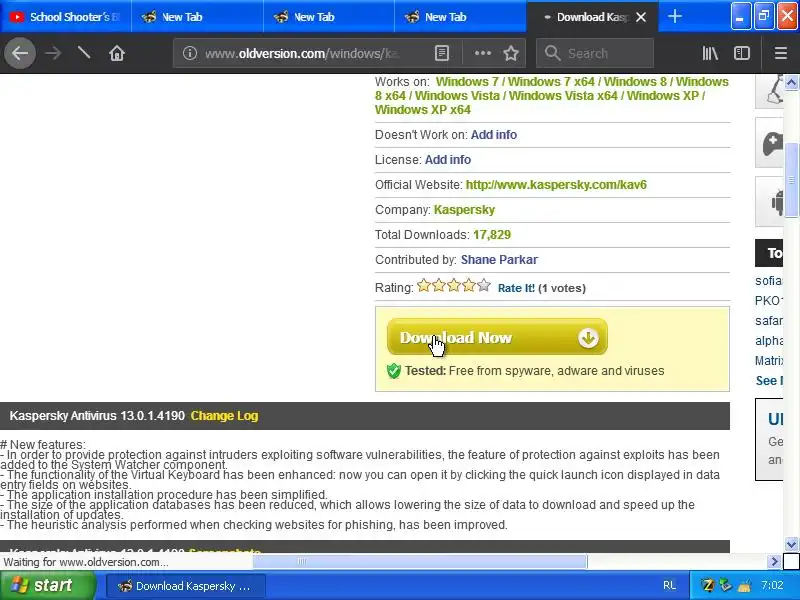Rate with the first star
The height and width of the screenshot is (600, 800).
(x=423, y=286)
